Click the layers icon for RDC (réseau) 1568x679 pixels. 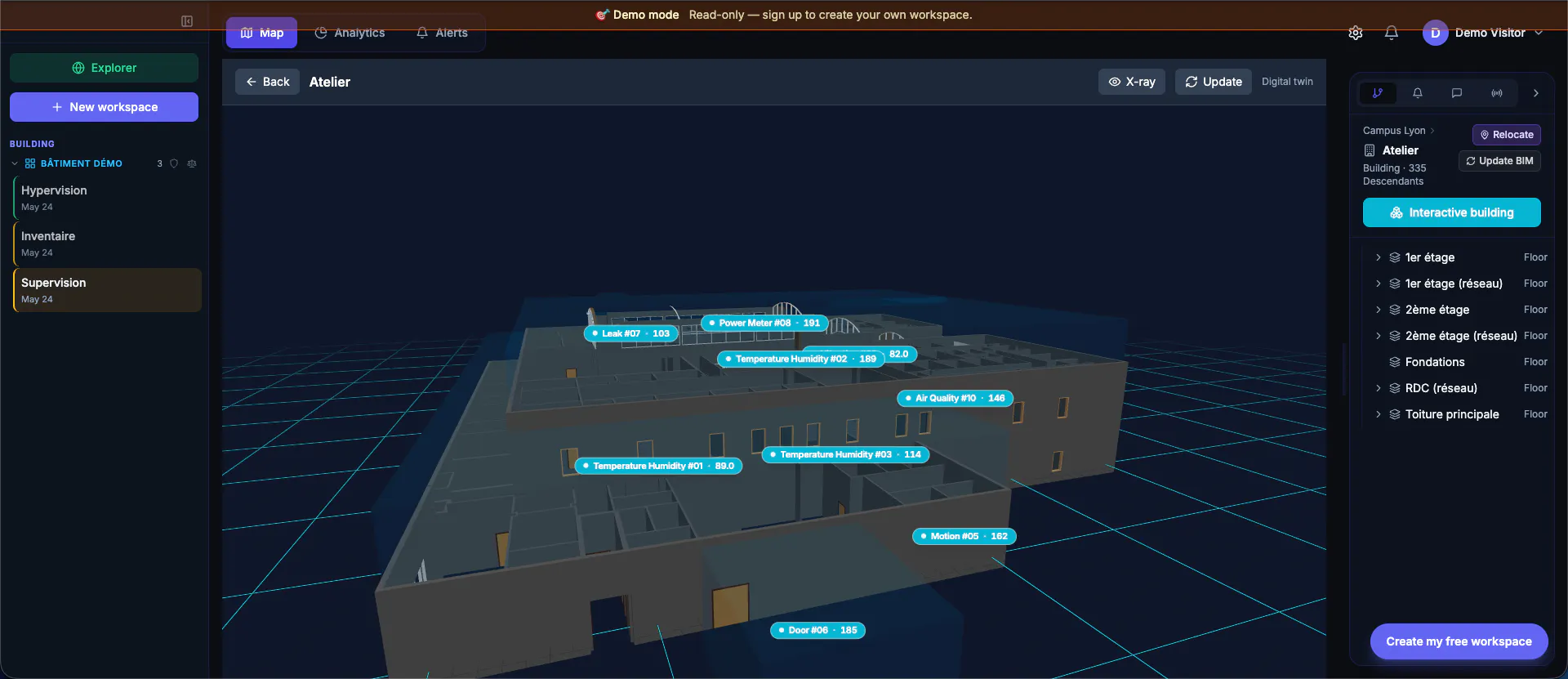1395,388
